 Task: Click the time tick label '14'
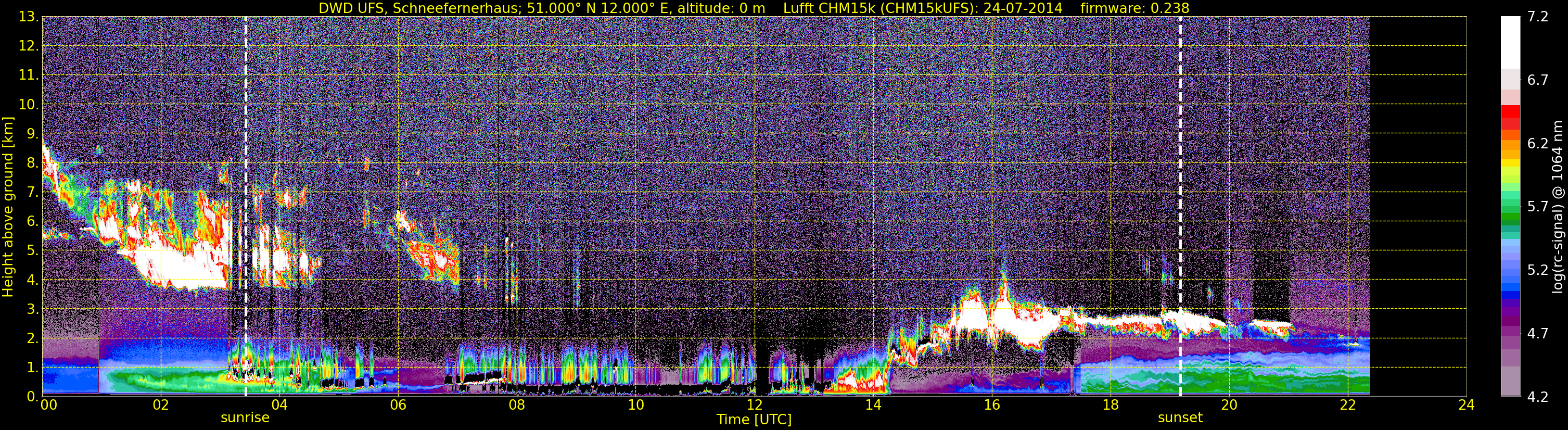pyautogui.click(x=873, y=405)
